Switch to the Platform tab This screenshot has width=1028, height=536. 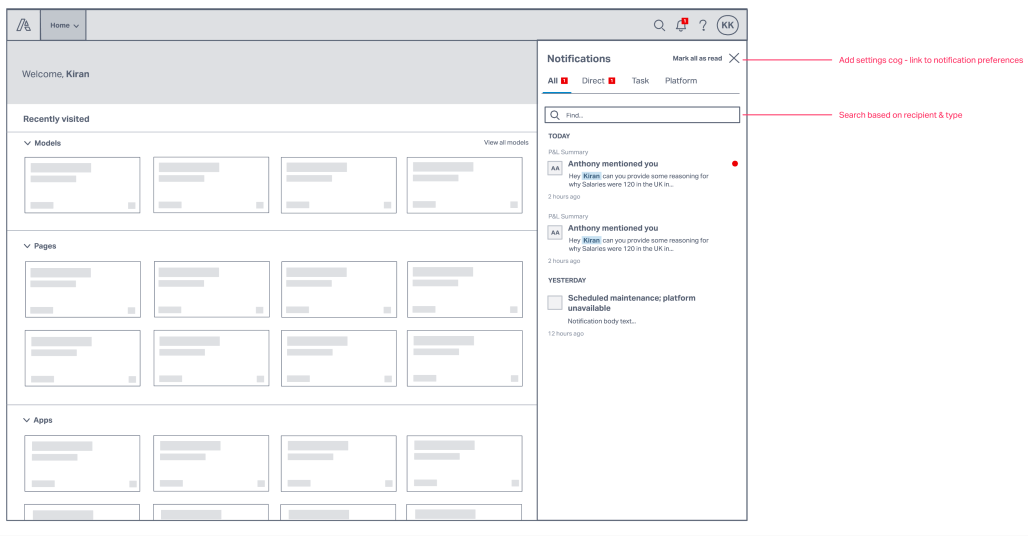(x=681, y=81)
